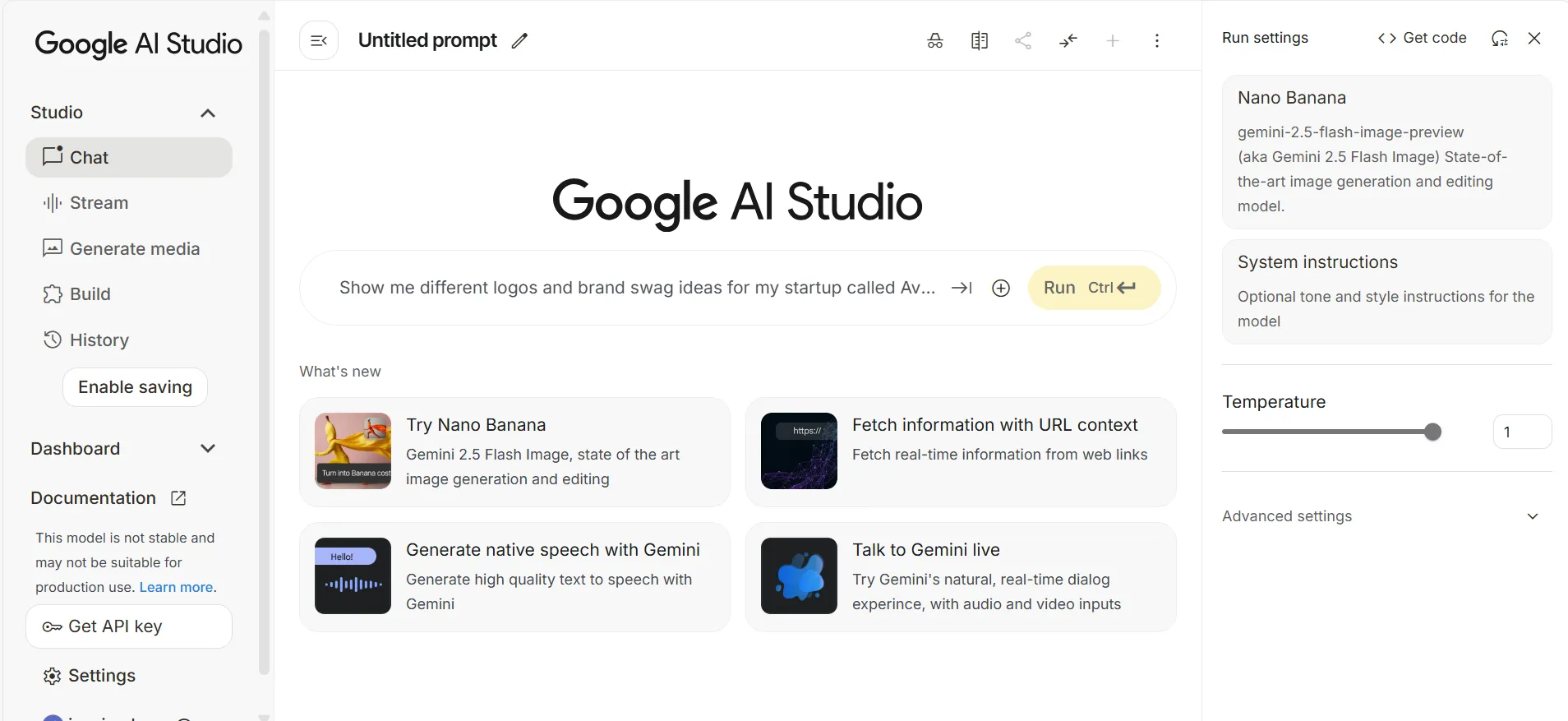Viewport: 1568px width, 721px height.
Task: Click the Learn more link
Action: point(177,587)
